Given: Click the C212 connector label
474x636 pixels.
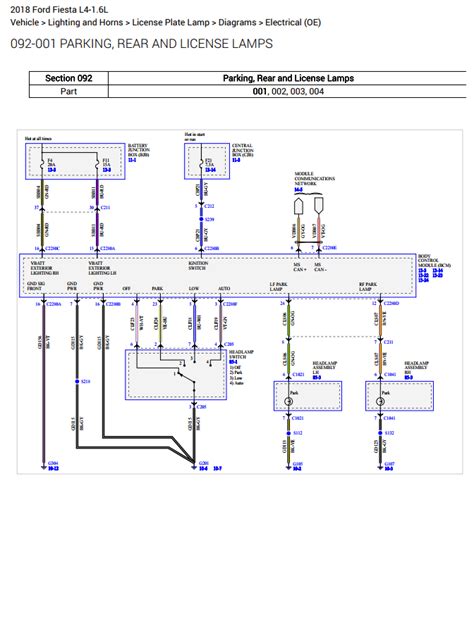Looking at the screenshot, I should coord(209,206).
